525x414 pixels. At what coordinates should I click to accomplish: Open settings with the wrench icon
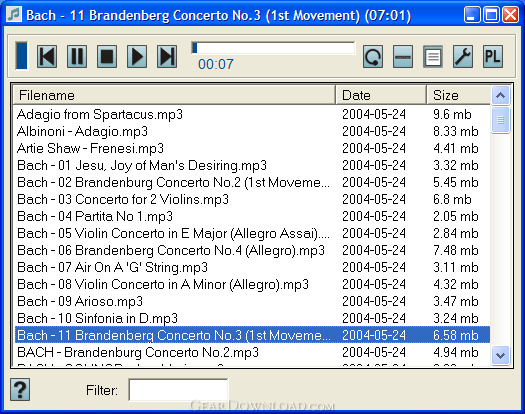point(463,57)
